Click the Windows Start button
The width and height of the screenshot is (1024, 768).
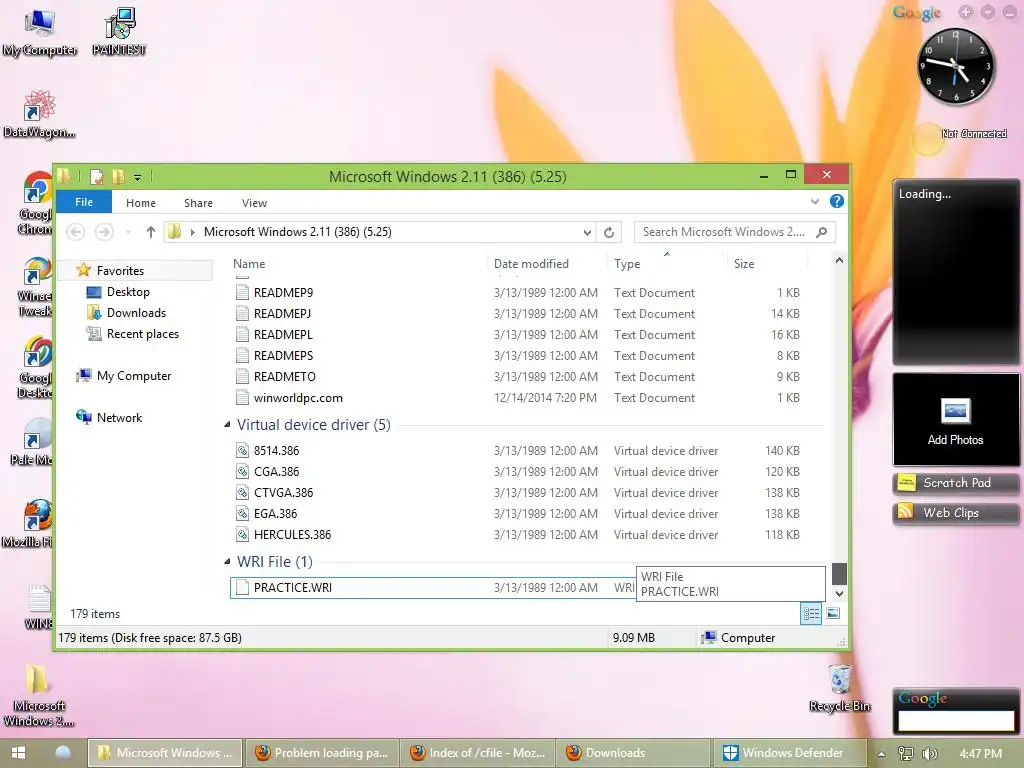18,753
